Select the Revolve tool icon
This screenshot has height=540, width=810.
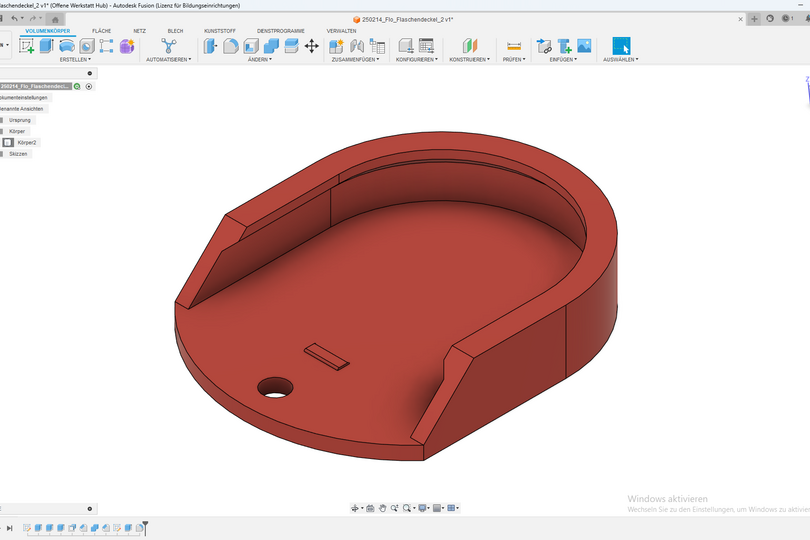66,46
